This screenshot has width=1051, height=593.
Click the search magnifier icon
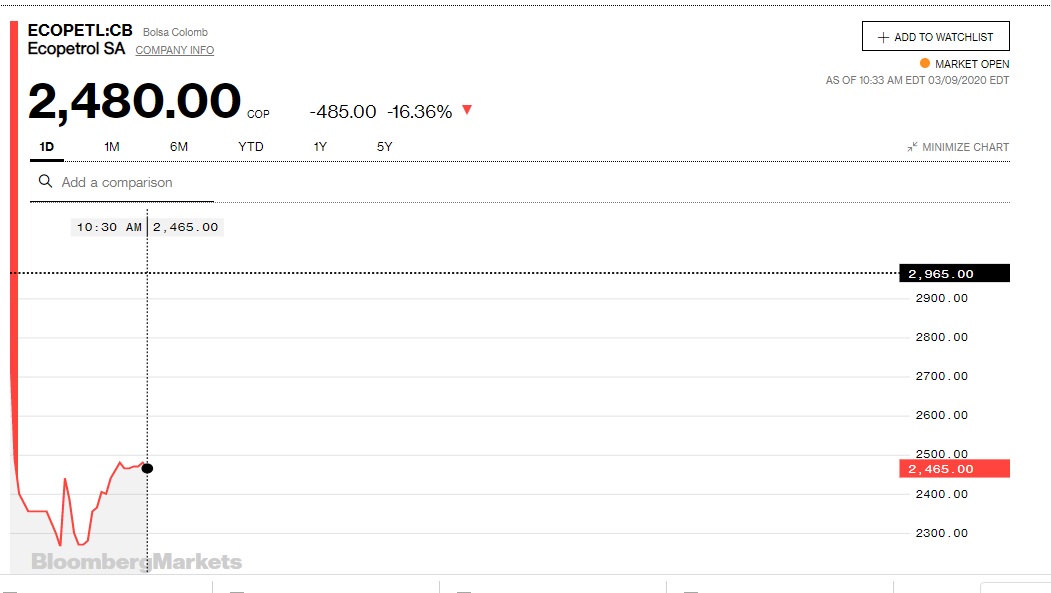[45, 181]
